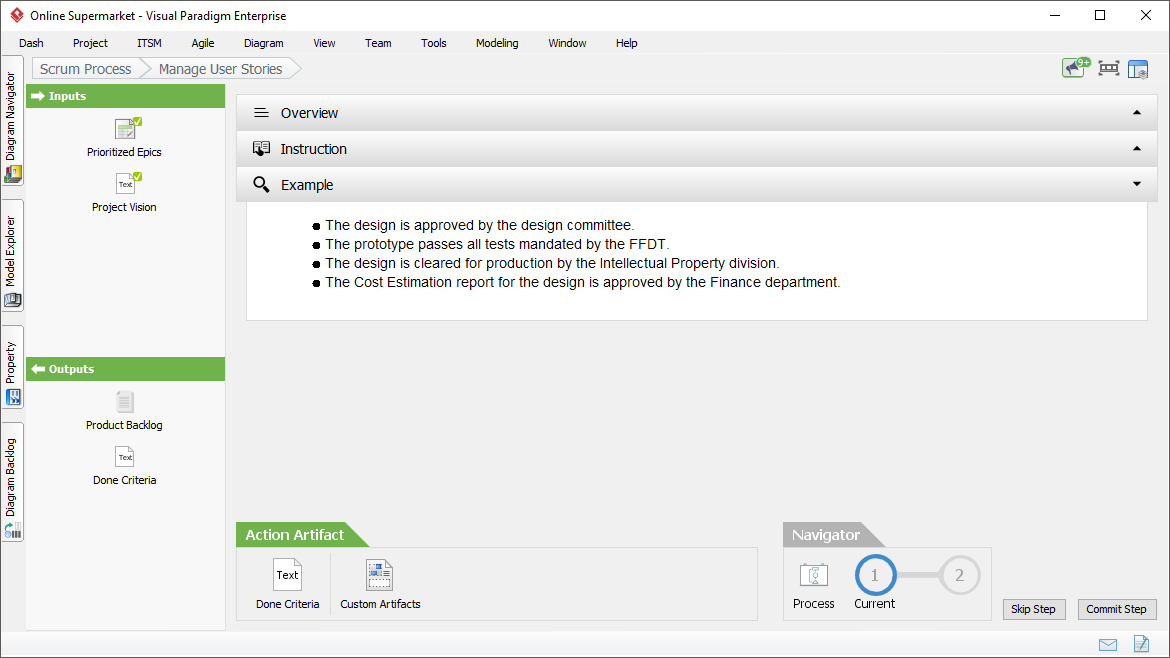
Task: Open the Done Criteria output icon
Action: coord(125,457)
